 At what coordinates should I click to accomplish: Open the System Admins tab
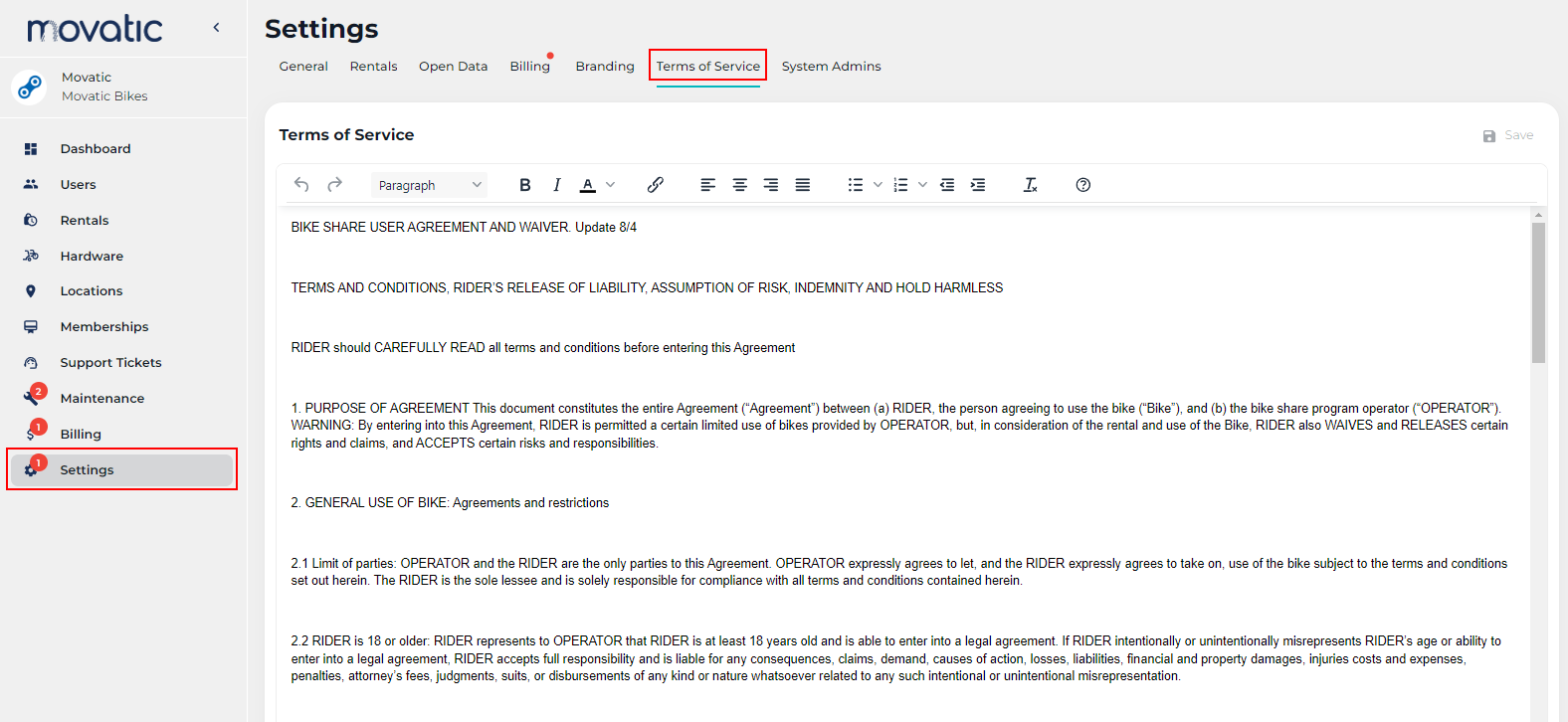pyautogui.click(x=831, y=67)
